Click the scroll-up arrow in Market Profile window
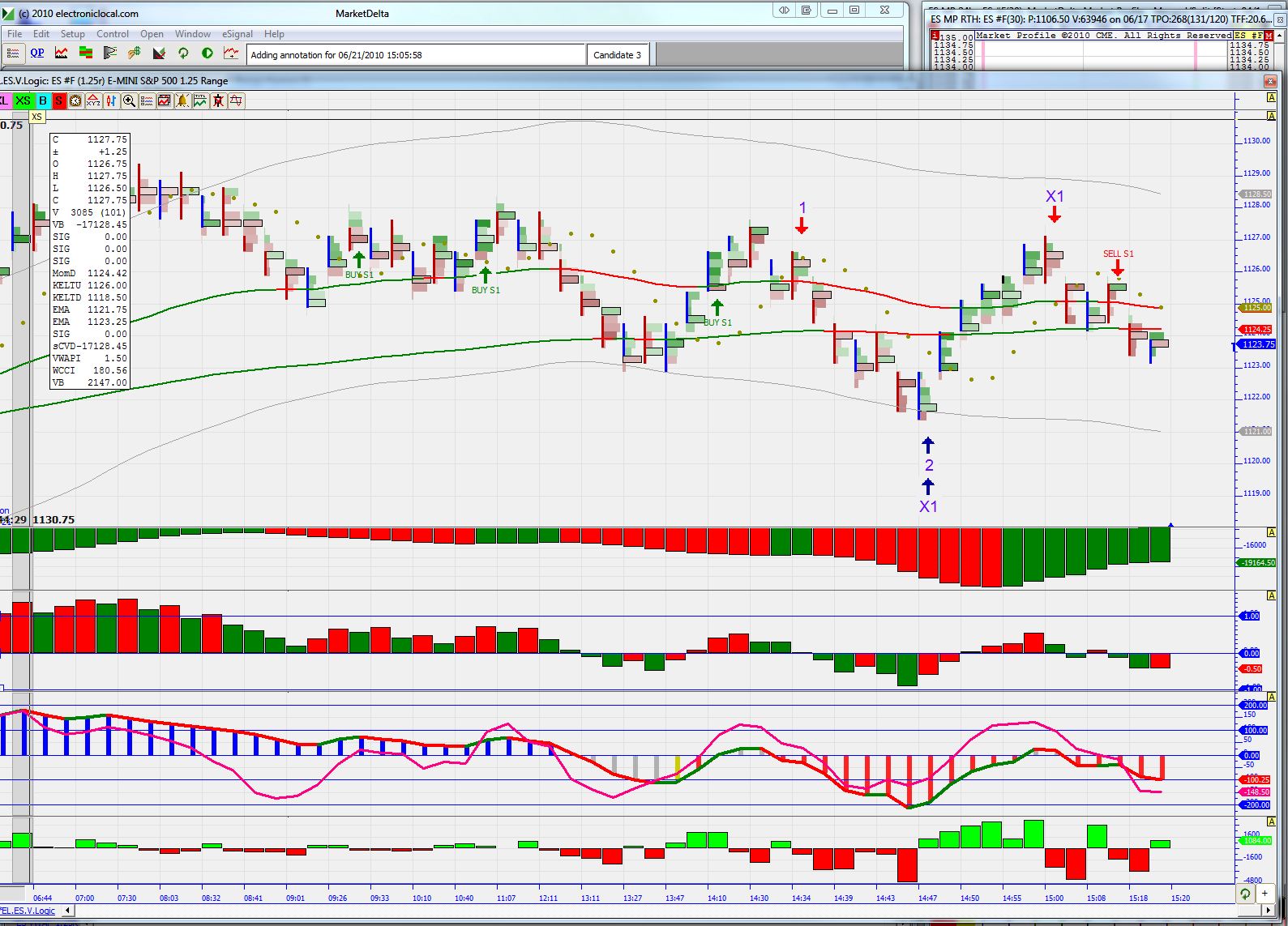 click(1279, 36)
